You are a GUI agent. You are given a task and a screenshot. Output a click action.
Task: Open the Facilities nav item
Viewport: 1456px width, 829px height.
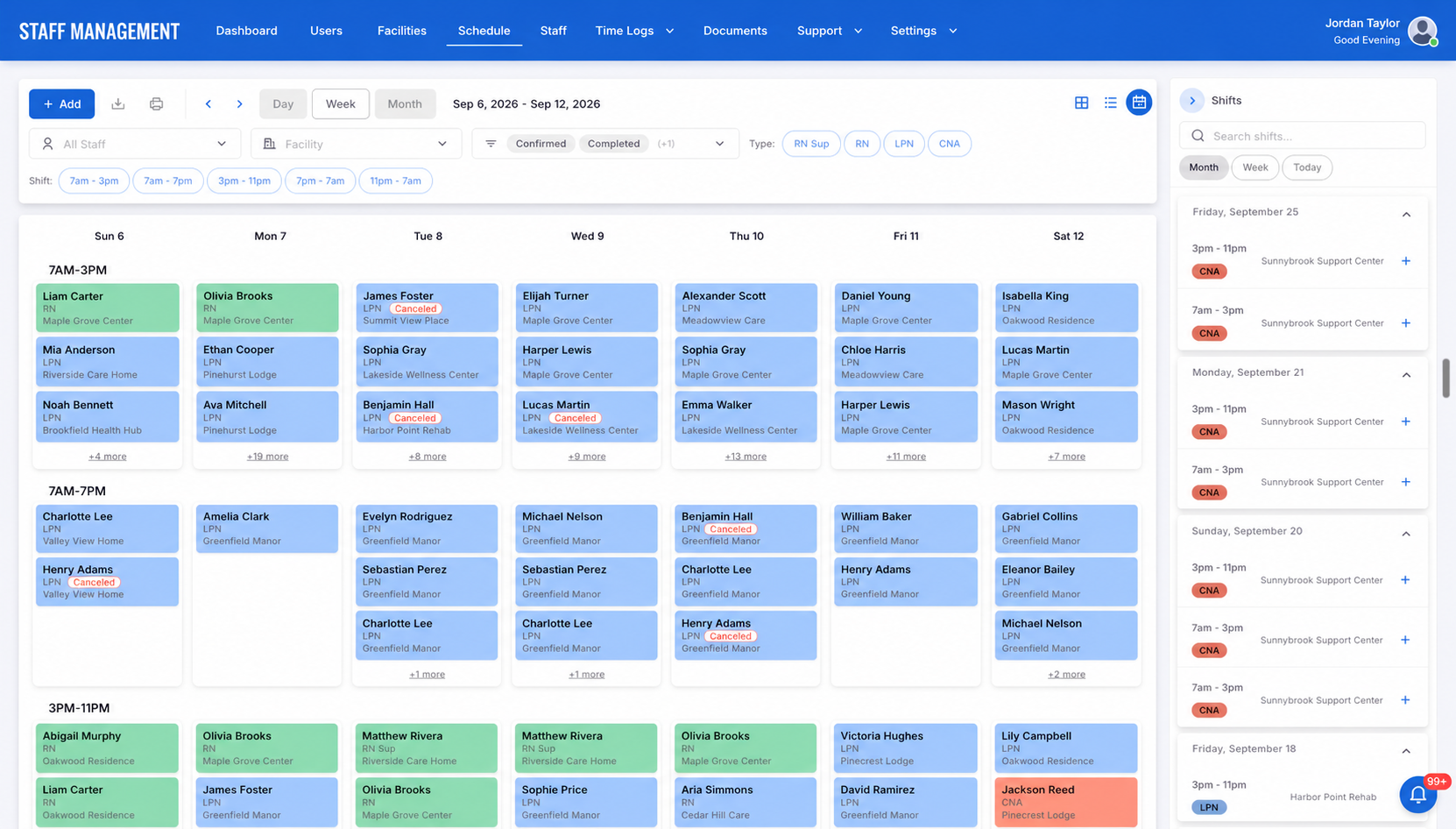coord(402,31)
